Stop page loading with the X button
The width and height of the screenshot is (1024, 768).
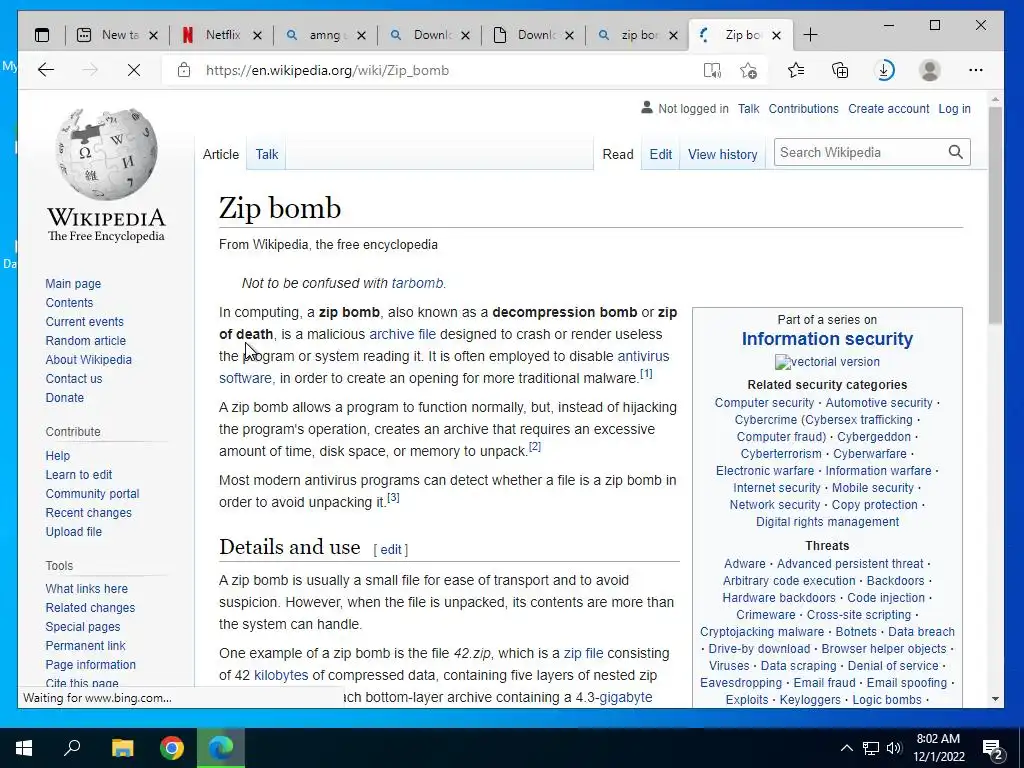point(134,70)
